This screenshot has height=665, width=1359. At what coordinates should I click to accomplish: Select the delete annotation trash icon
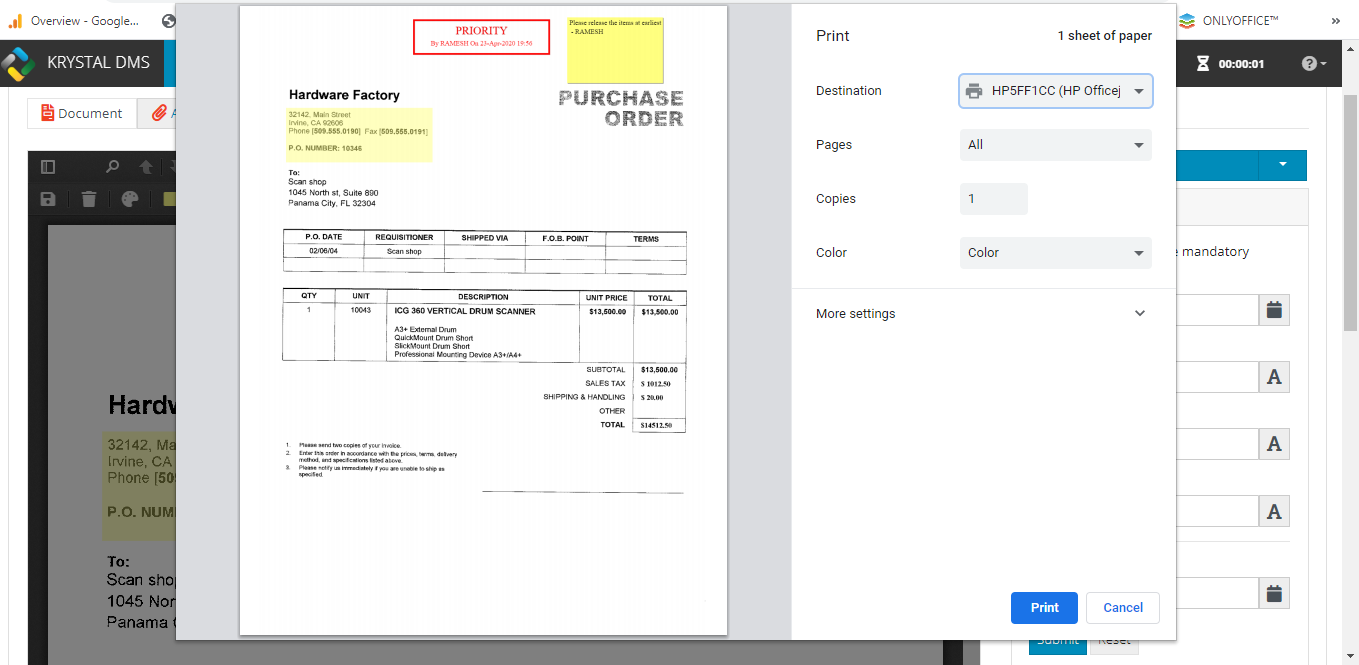pos(89,199)
